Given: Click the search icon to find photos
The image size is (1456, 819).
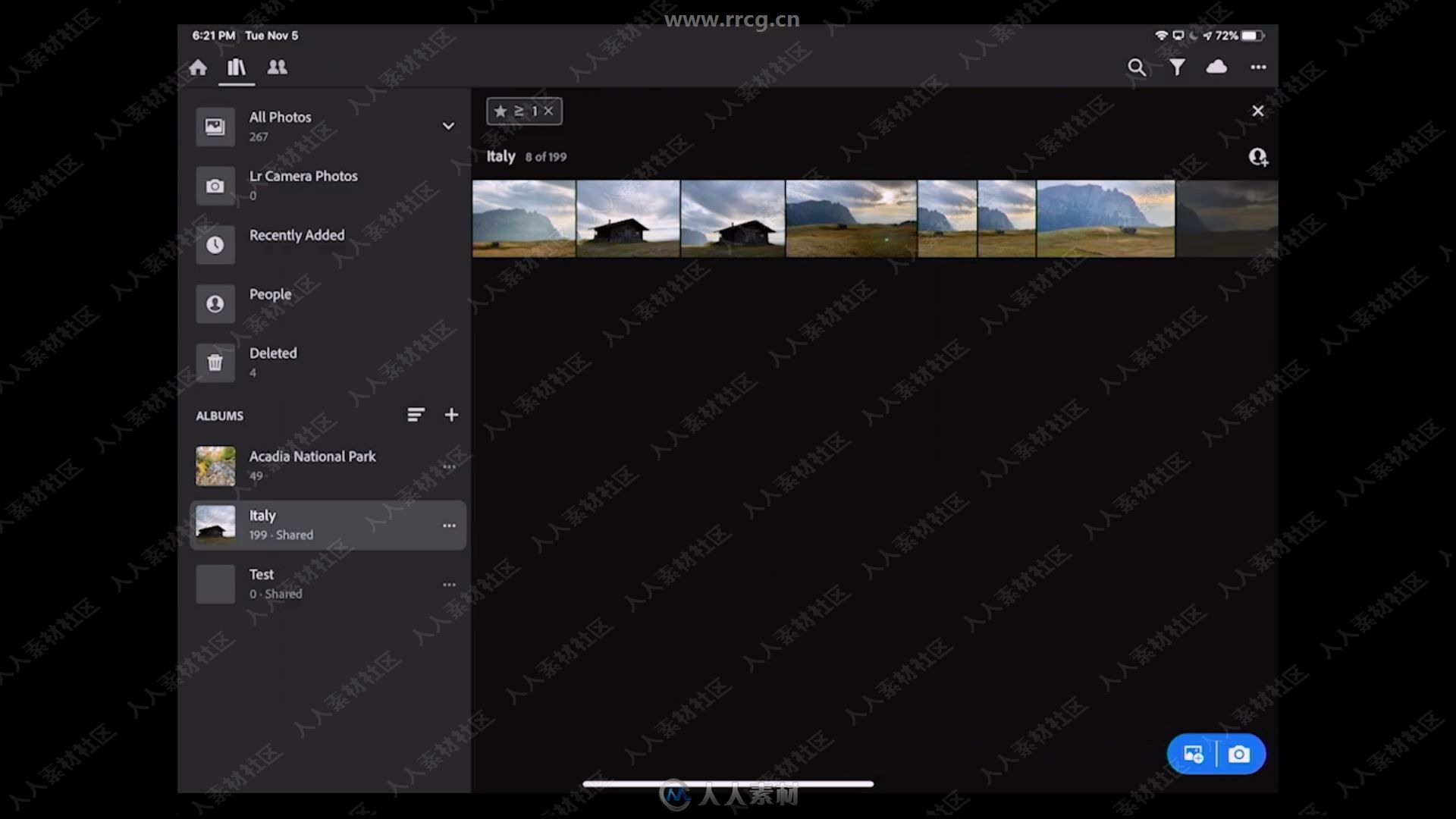Looking at the screenshot, I should (x=1139, y=67).
